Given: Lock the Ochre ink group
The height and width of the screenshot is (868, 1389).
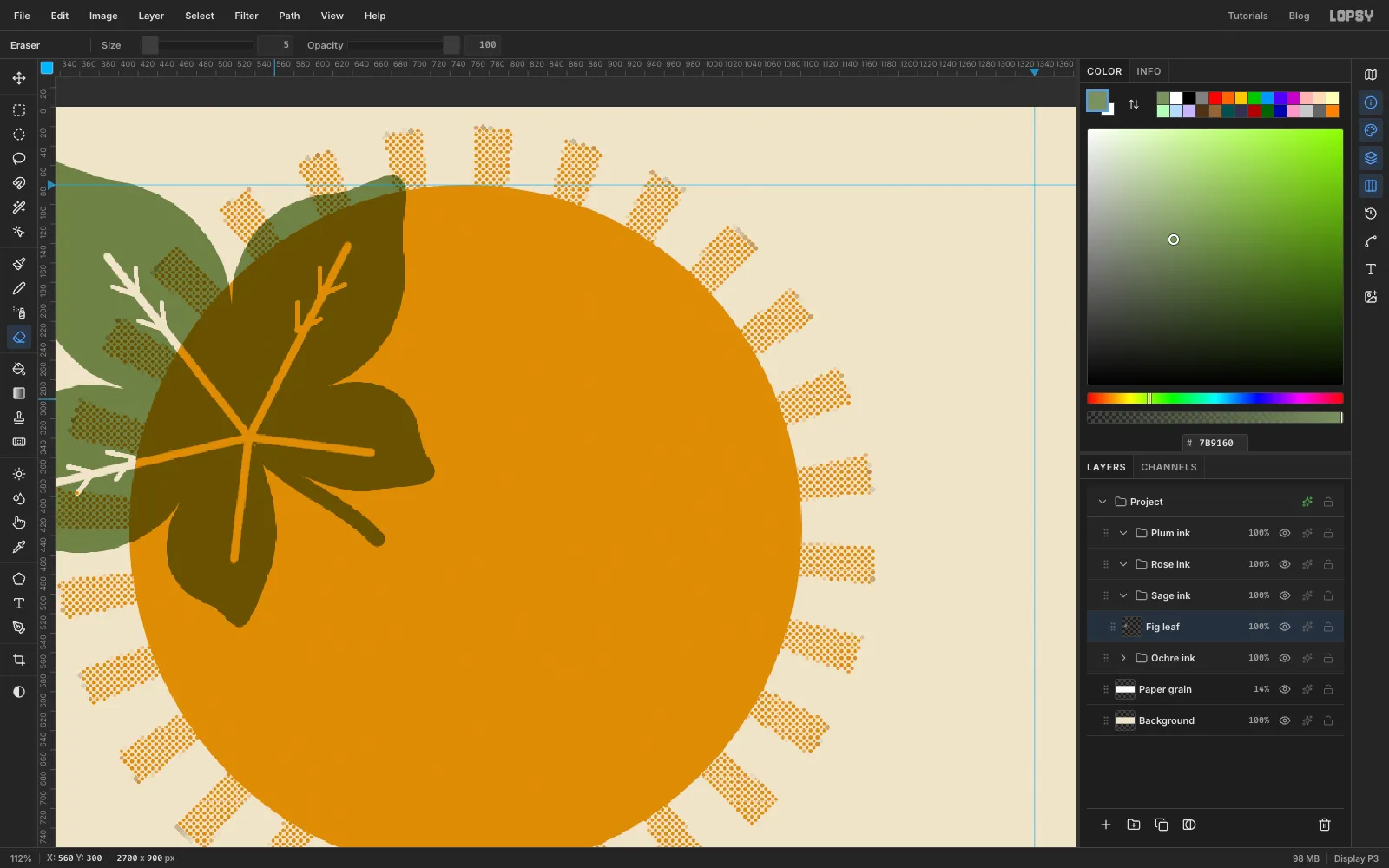Looking at the screenshot, I should coord(1328,658).
